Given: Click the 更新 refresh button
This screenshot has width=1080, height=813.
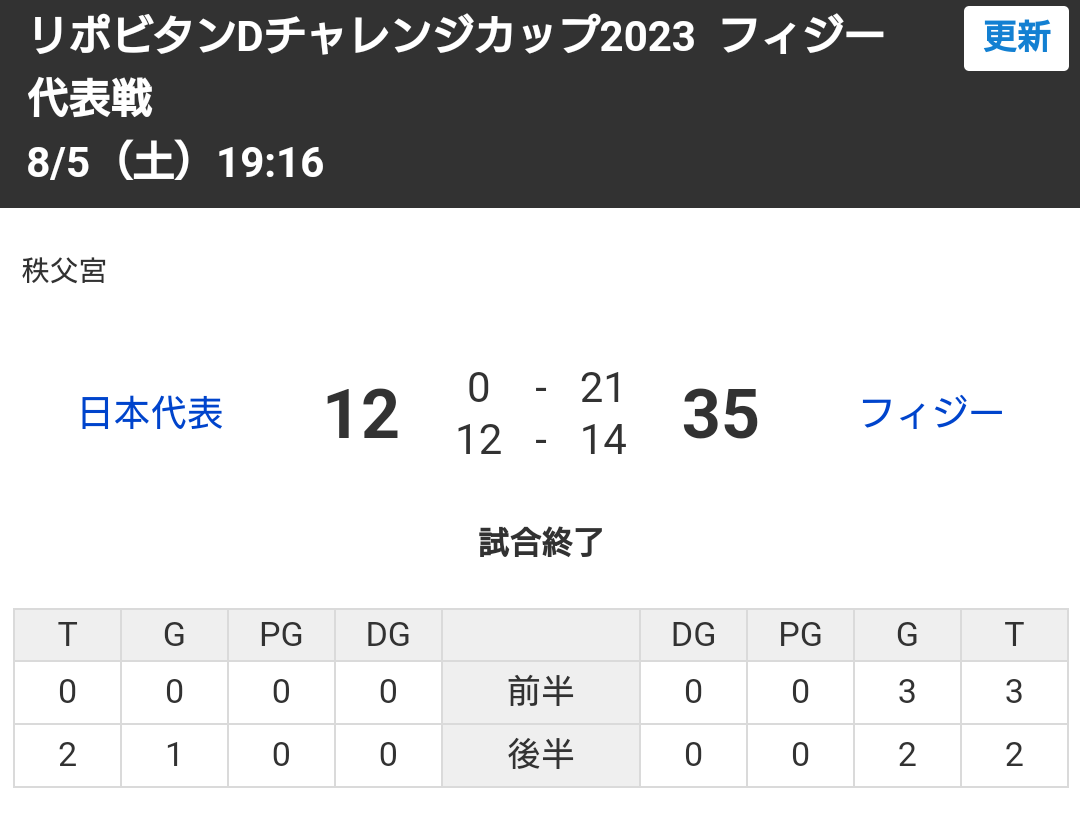Looking at the screenshot, I should 1016,38.
